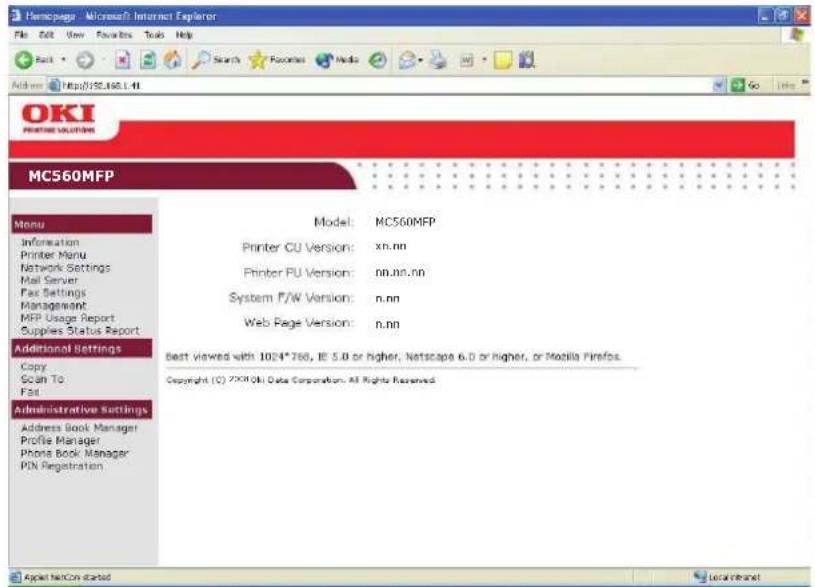The height and width of the screenshot is (587, 815).
Task: Click the Web Page Version label
Action: point(298,323)
